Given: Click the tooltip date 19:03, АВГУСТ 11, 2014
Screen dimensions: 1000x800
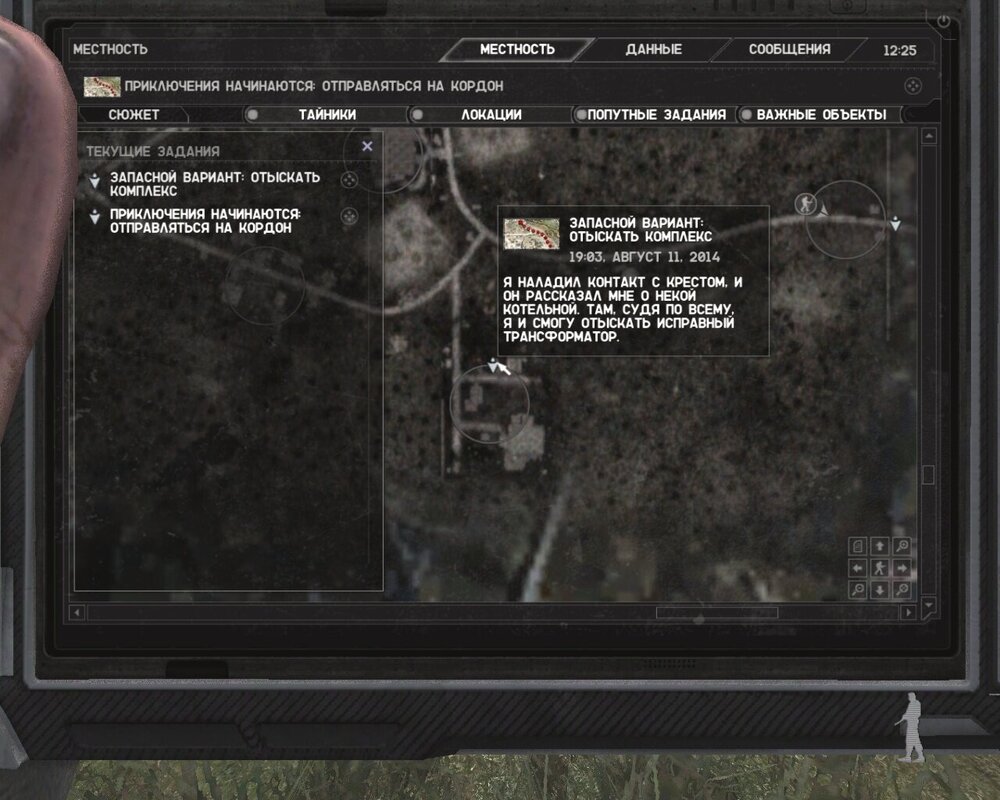Looking at the screenshot, I should point(644,257).
